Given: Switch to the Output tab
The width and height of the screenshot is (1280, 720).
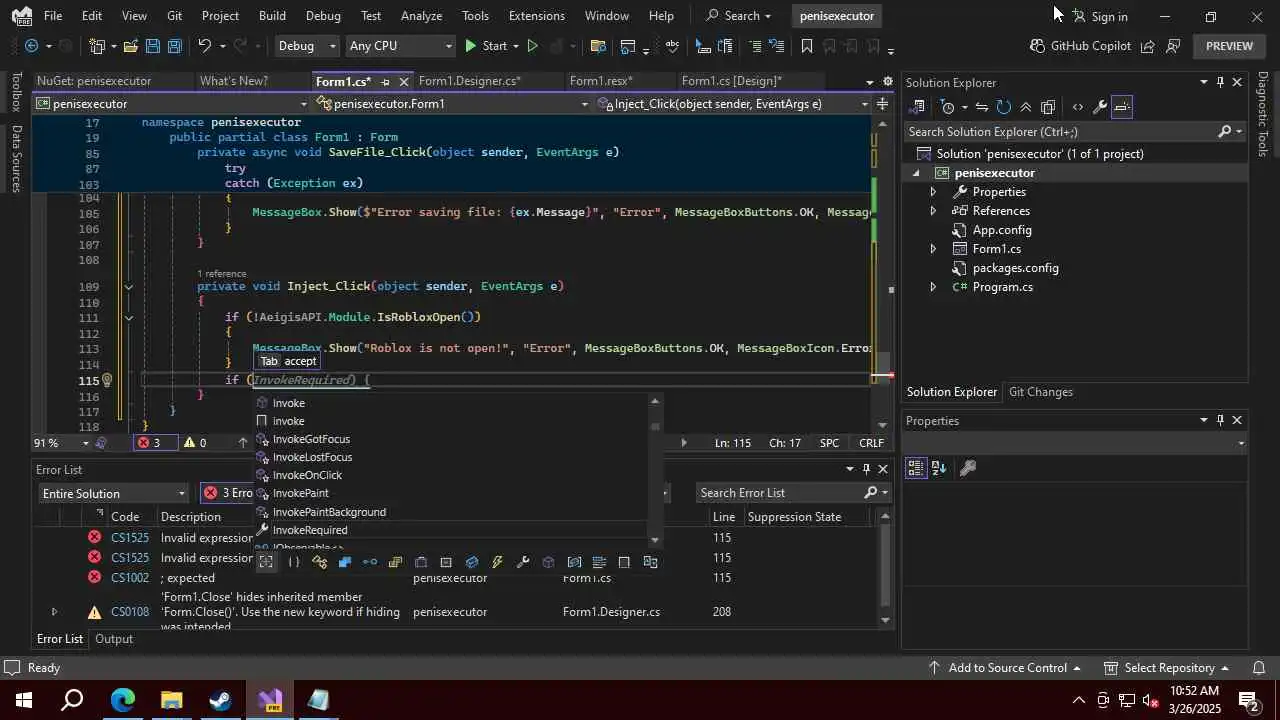Looking at the screenshot, I should [x=114, y=639].
